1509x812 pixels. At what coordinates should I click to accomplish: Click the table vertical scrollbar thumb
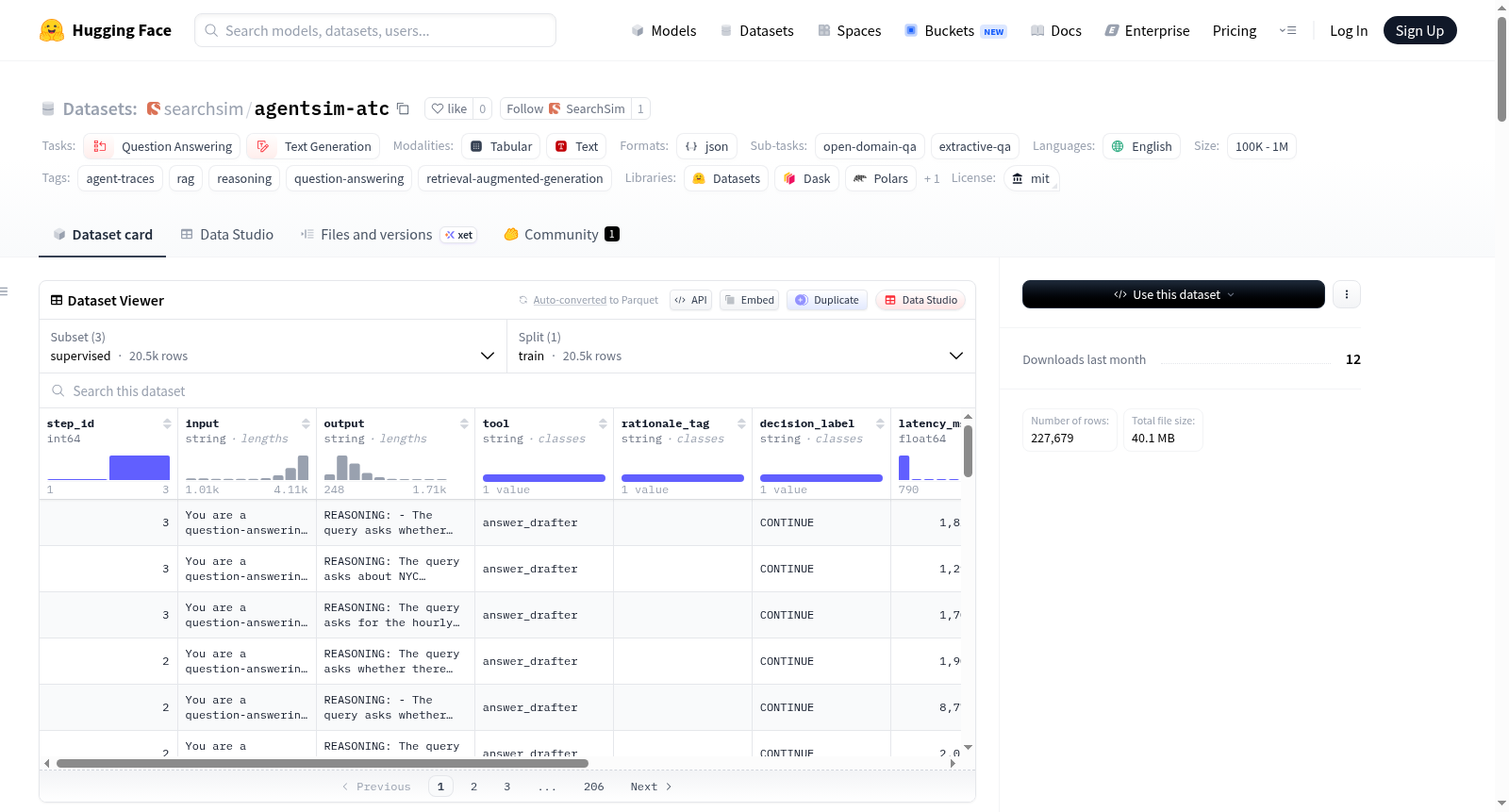[x=968, y=451]
